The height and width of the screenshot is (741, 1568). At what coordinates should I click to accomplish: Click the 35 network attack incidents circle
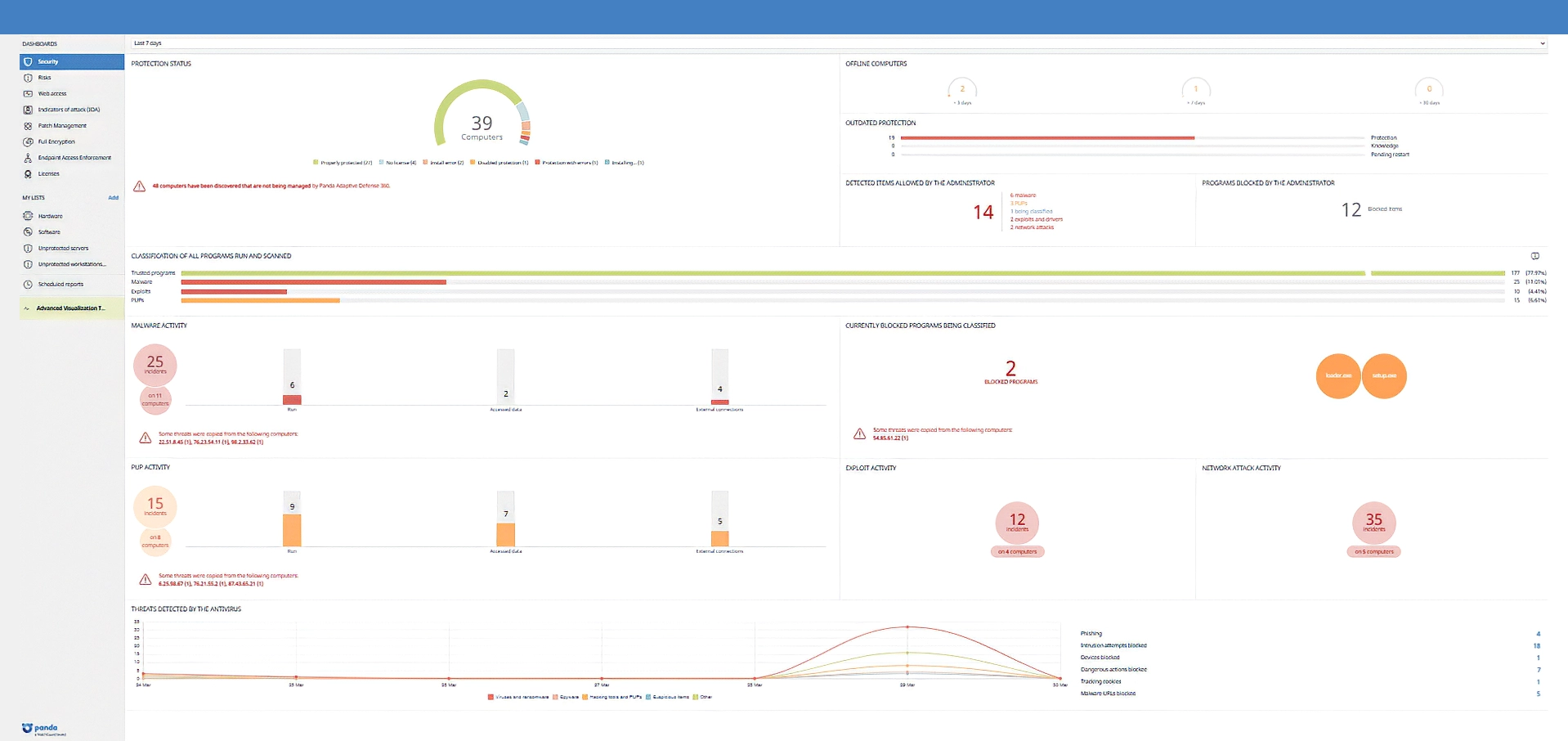tap(1373, 522)
